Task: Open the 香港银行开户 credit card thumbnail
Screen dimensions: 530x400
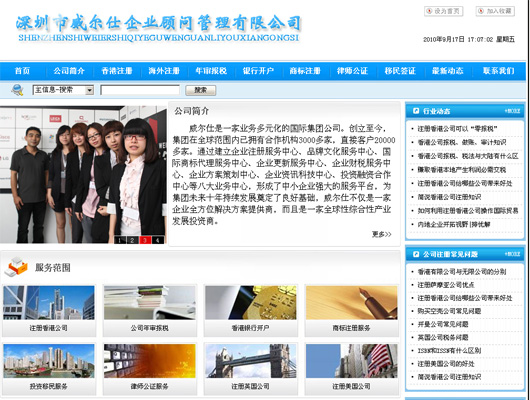Action: pos(250,303)
